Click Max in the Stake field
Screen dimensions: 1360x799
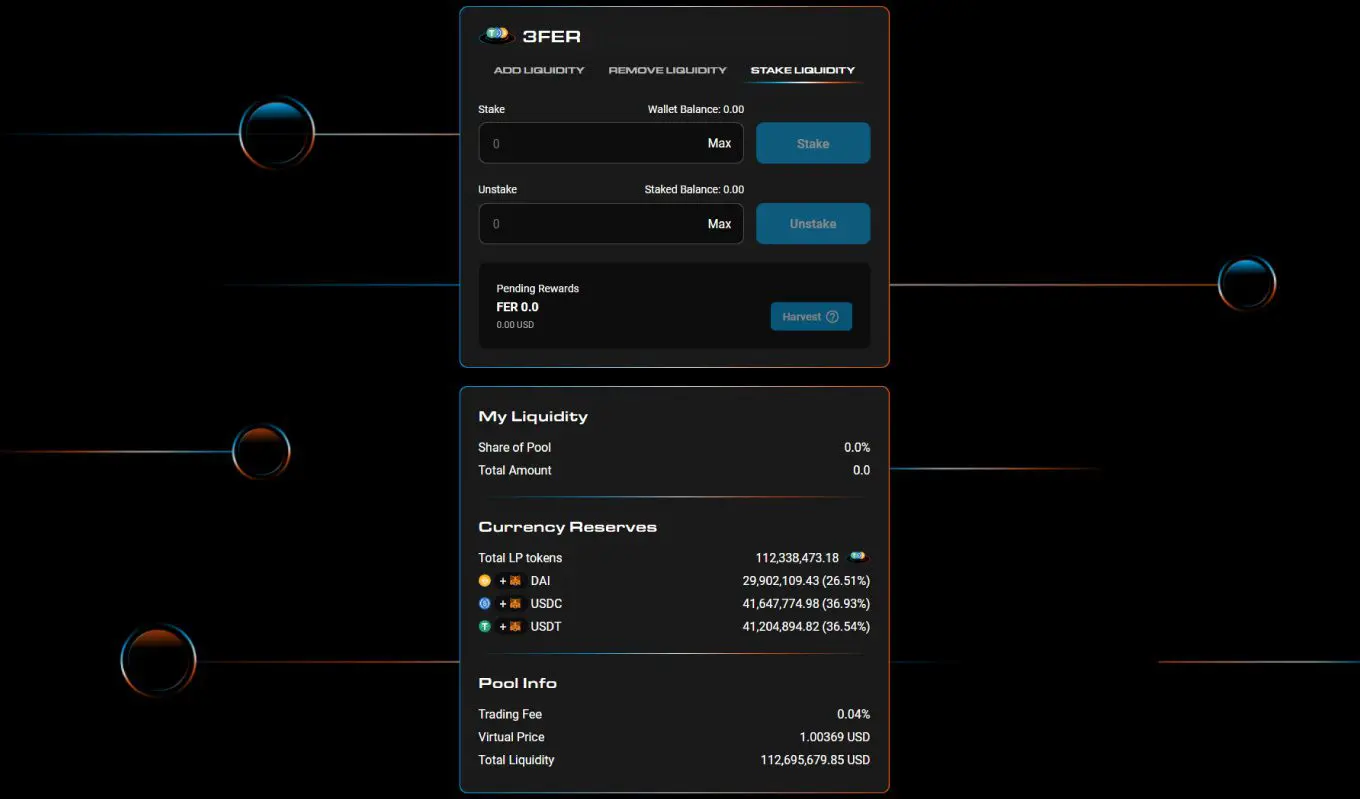720,143
